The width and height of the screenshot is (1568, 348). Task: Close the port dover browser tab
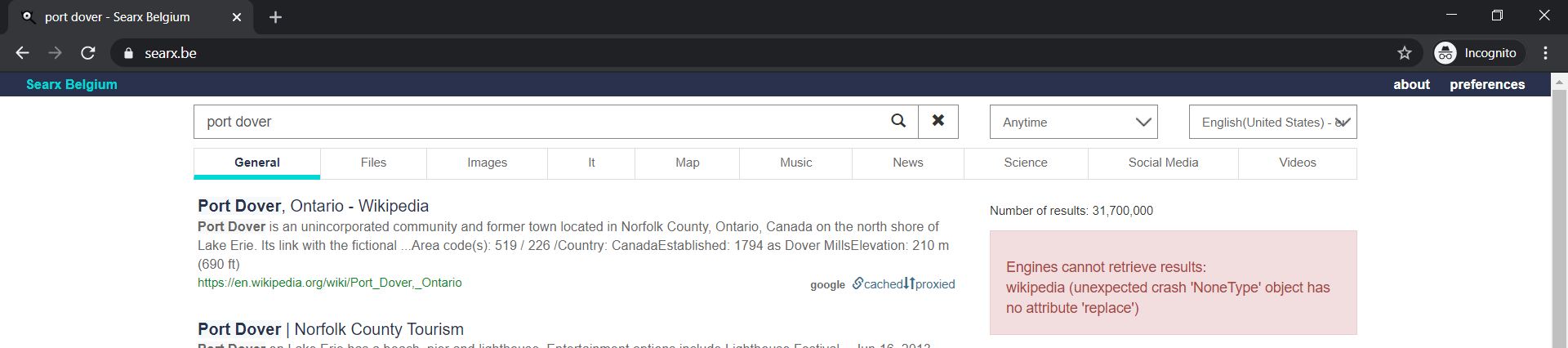(x=237, y=17)
